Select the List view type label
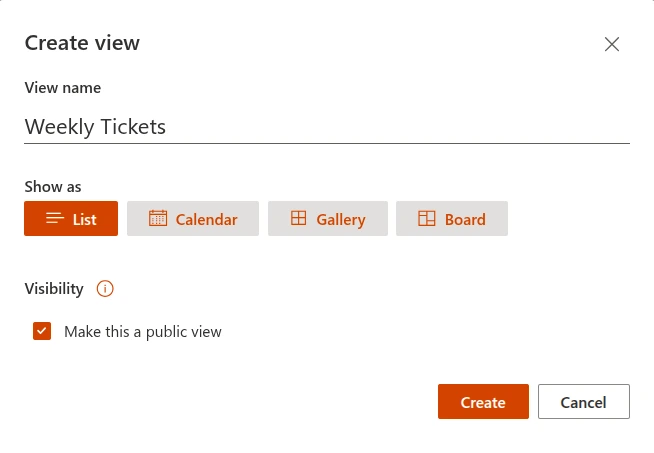Viewport: 654px width, 453px height. point(85,220)
